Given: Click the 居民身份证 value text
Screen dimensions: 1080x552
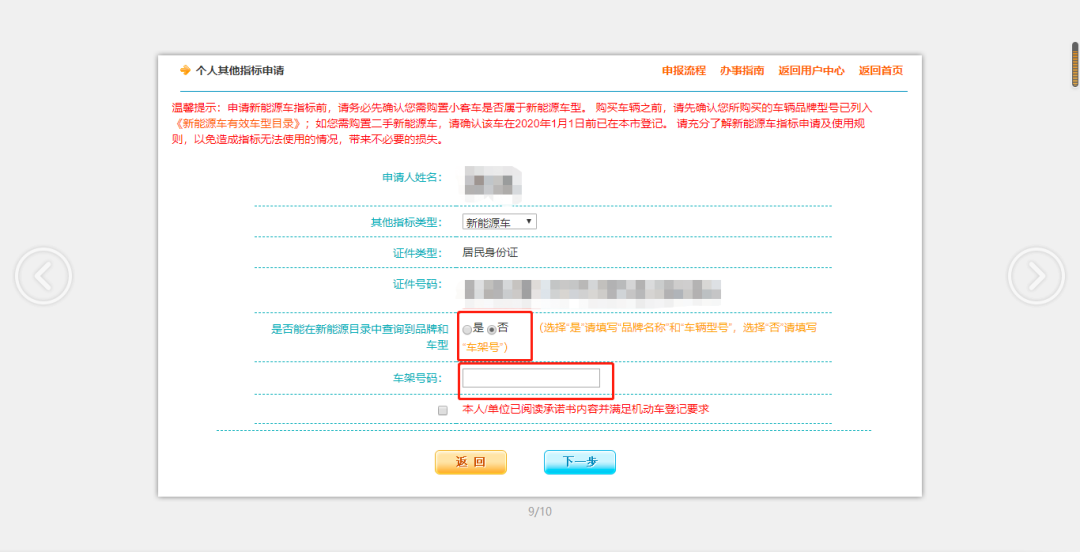Looking at the screenshot, I should click(x=490, y=252).
